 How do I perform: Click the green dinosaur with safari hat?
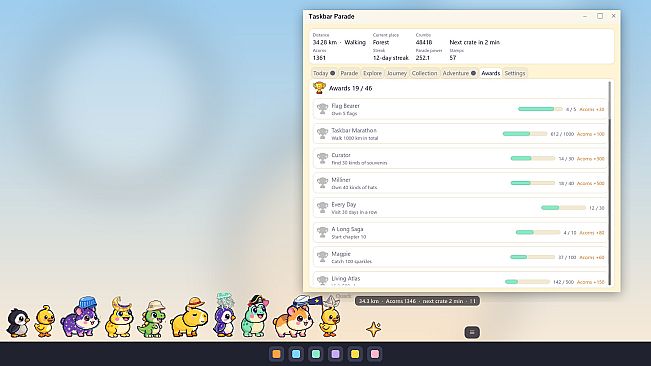(x=152, y=319)
